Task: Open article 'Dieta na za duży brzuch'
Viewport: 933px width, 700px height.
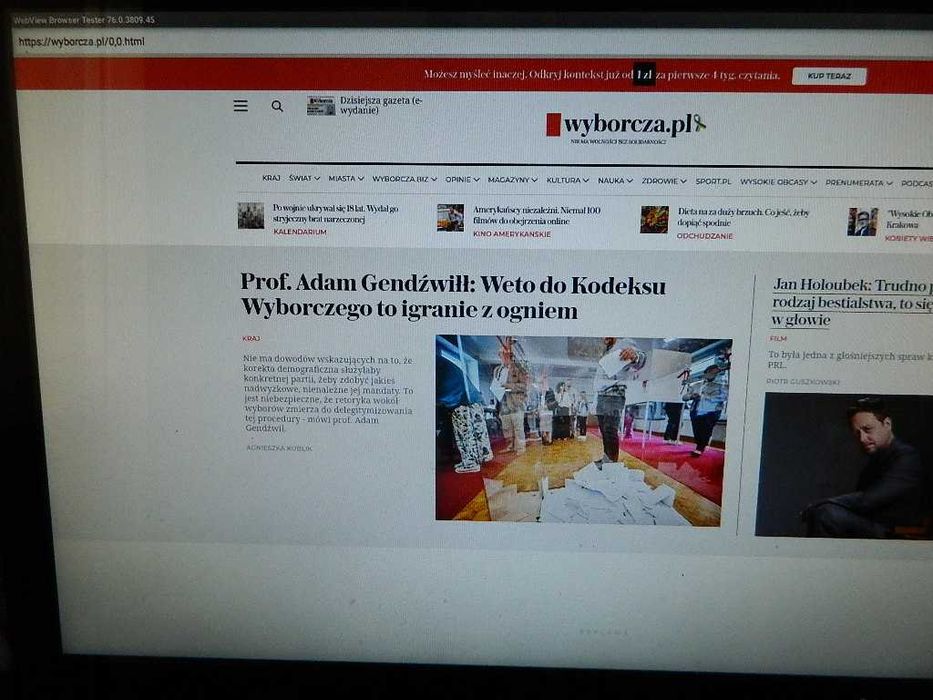Action: click(x=743, y=217)
